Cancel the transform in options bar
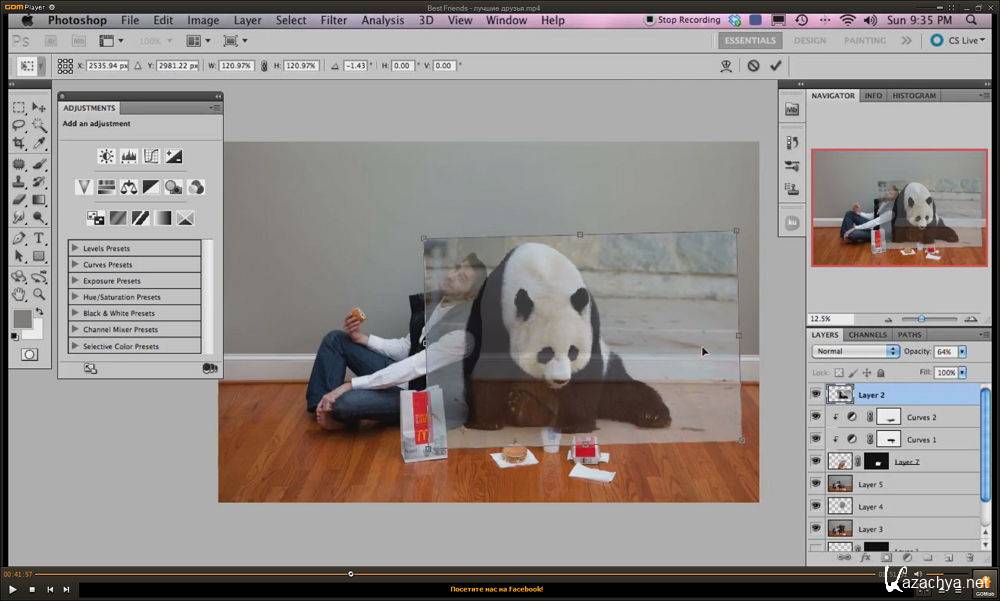 tap(753, 65)
